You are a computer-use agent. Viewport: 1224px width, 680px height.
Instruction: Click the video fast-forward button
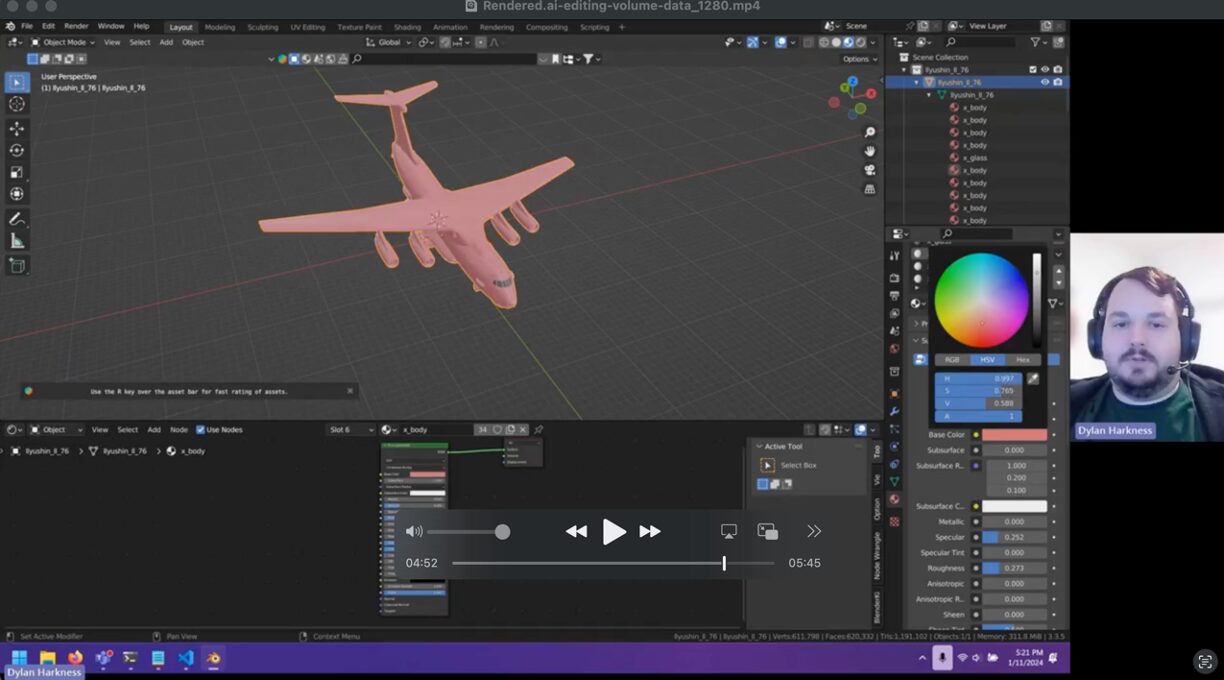click(650, 532)
